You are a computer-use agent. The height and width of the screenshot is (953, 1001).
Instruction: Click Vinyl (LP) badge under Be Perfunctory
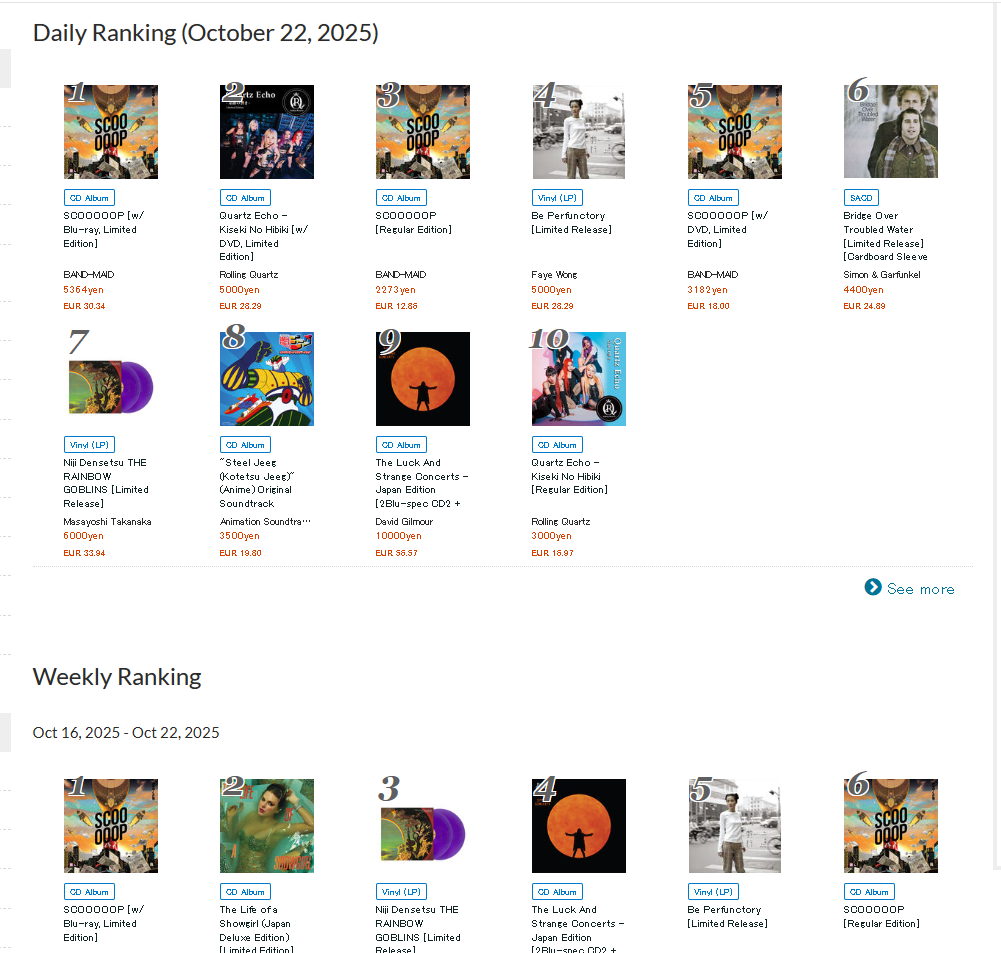[557, 198]
